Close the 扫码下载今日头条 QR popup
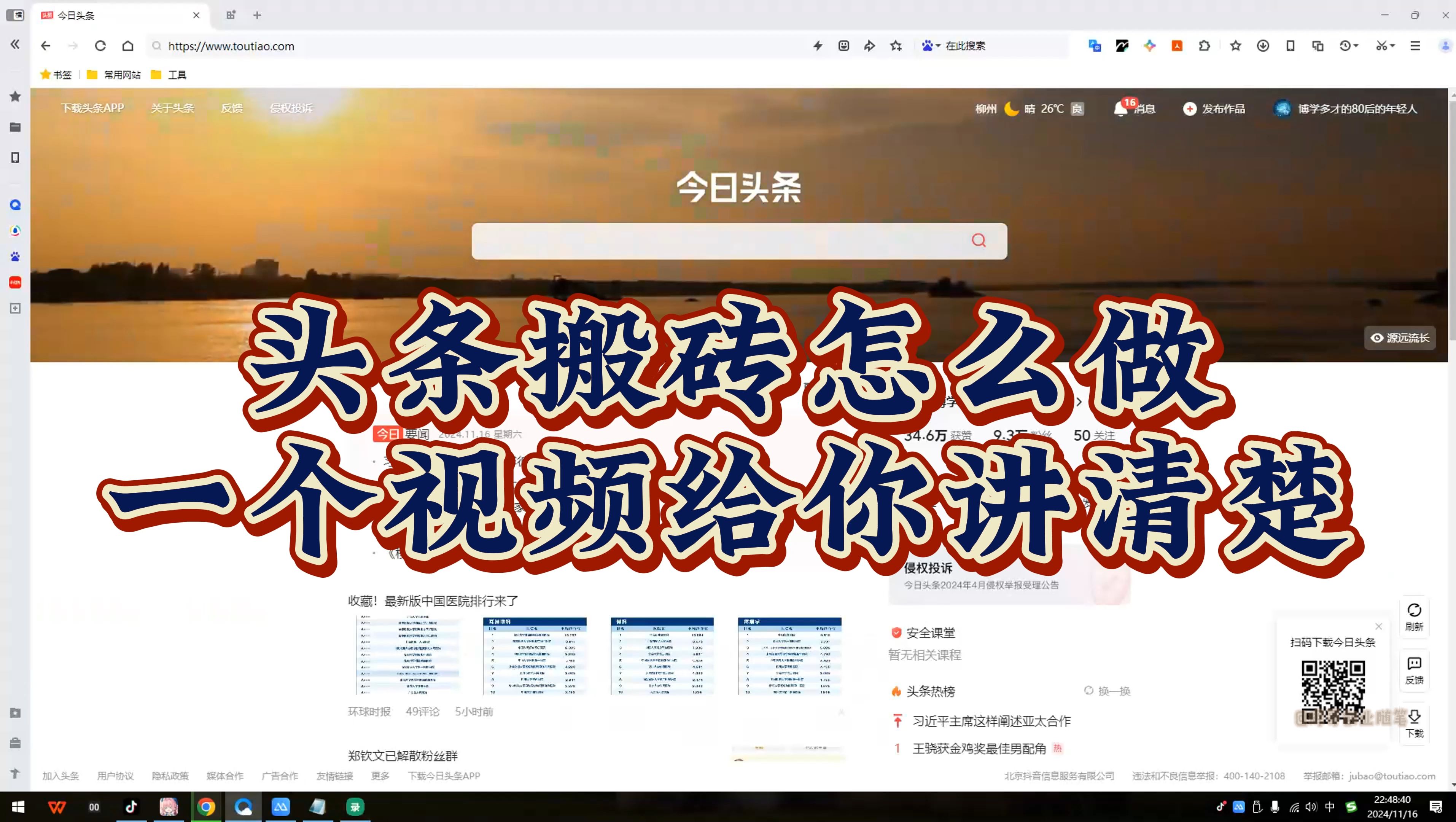Image resolution: width=1456 pixels, height=822 pixels. (x=1378, y=626)
